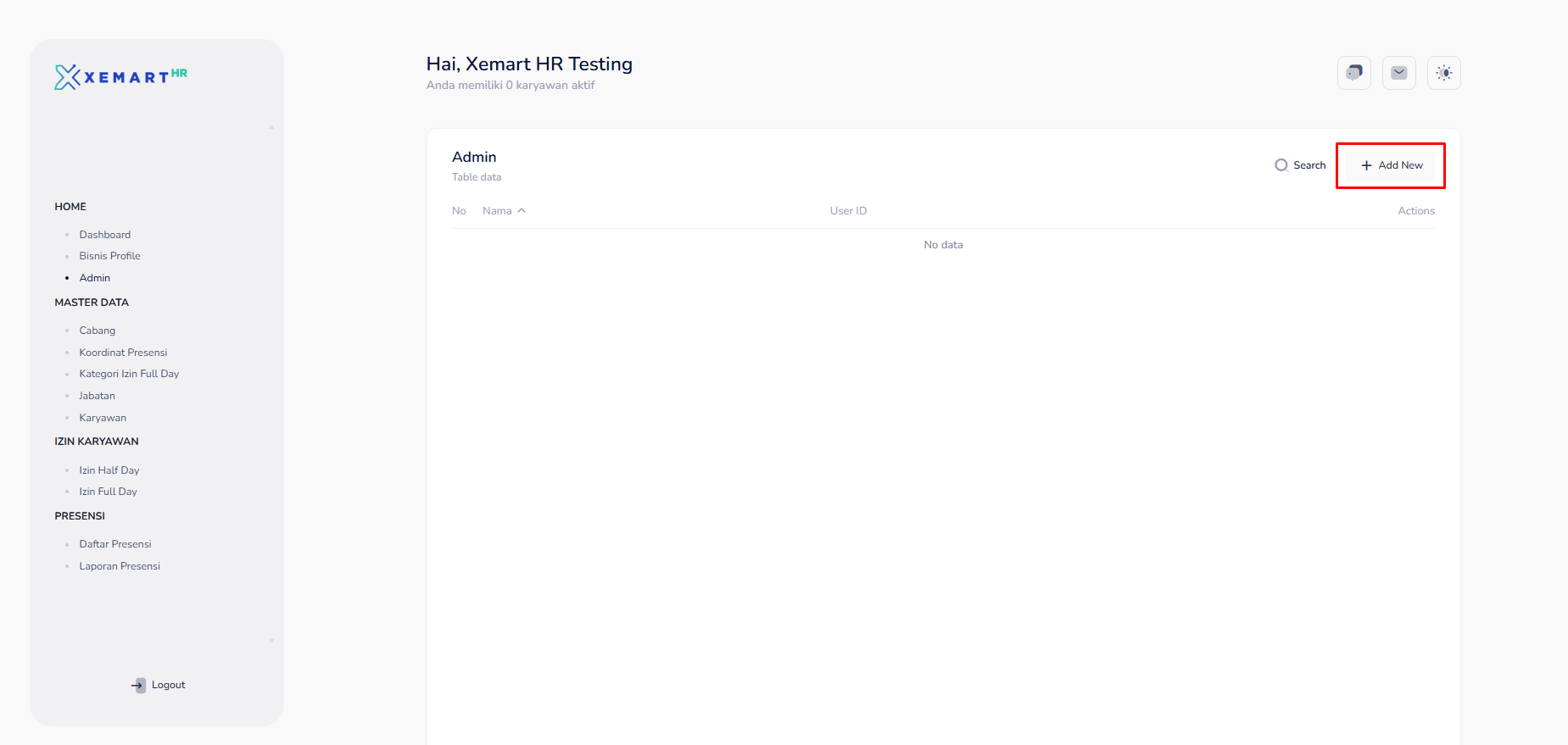Open Dashboard from the sidebar

pos(104,235)
